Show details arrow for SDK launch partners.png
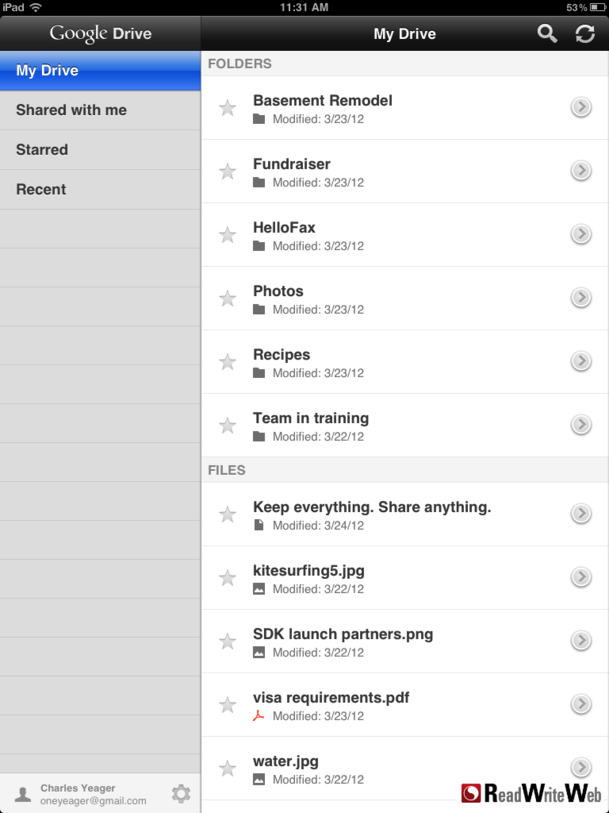 coord(581,641)
